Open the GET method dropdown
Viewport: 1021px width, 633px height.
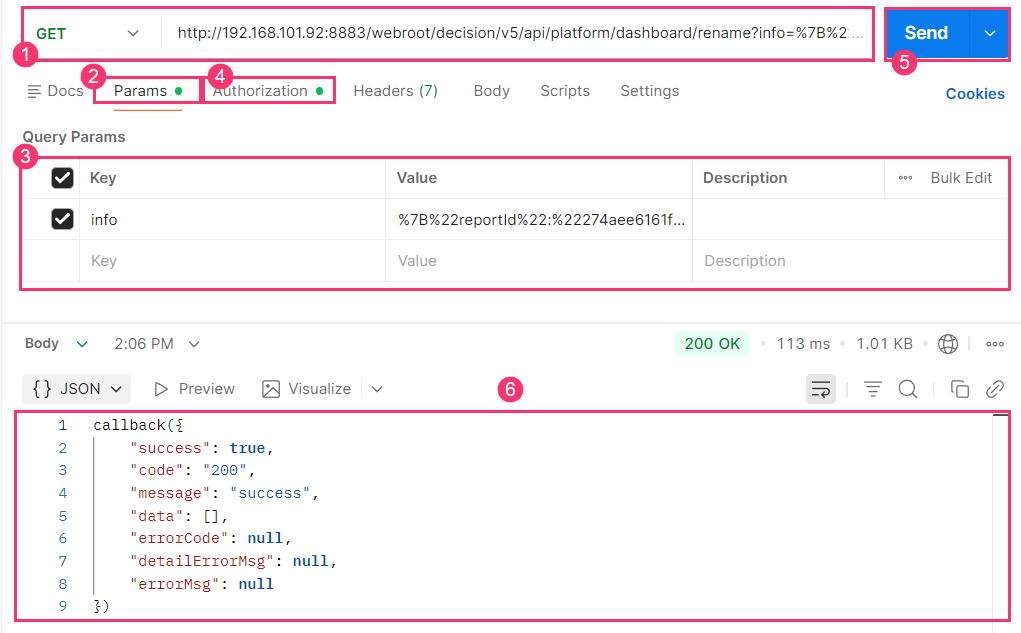(x=88, y=33)
